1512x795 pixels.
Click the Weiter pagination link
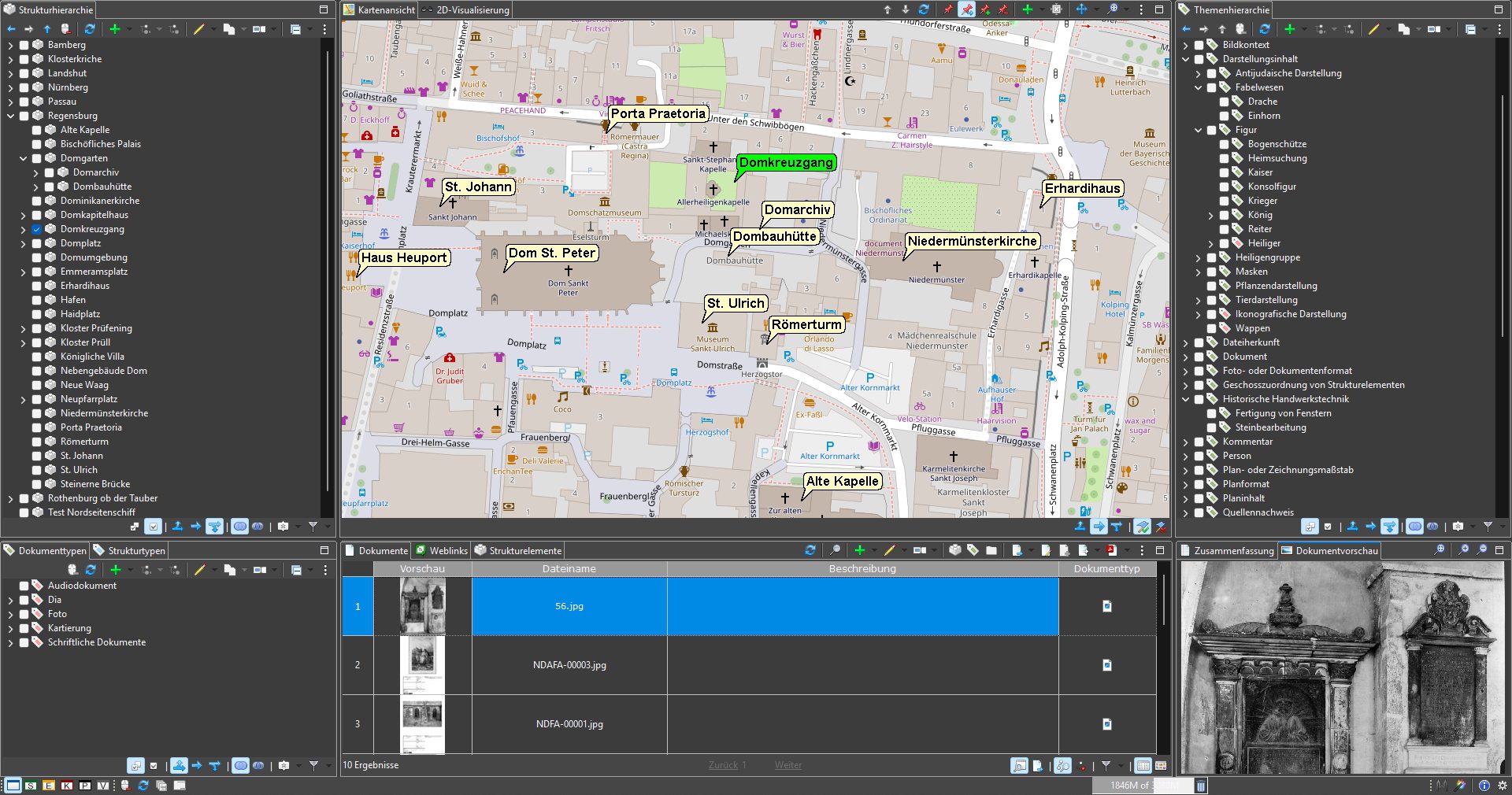tap(787, 765)
